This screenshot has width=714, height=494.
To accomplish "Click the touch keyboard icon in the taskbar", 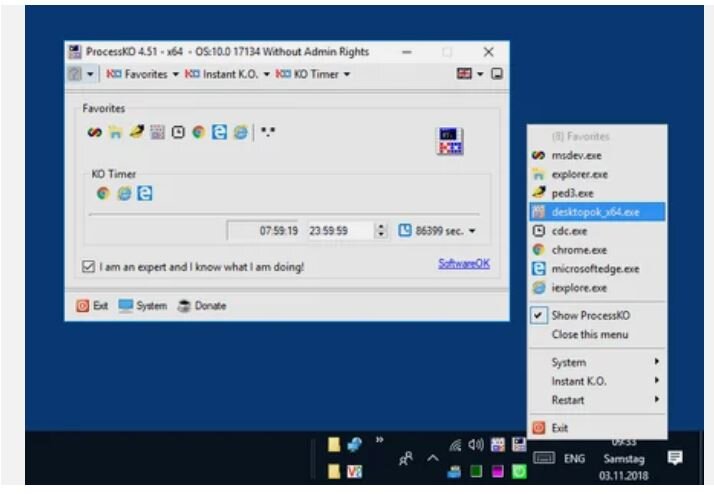I will 544,458.
